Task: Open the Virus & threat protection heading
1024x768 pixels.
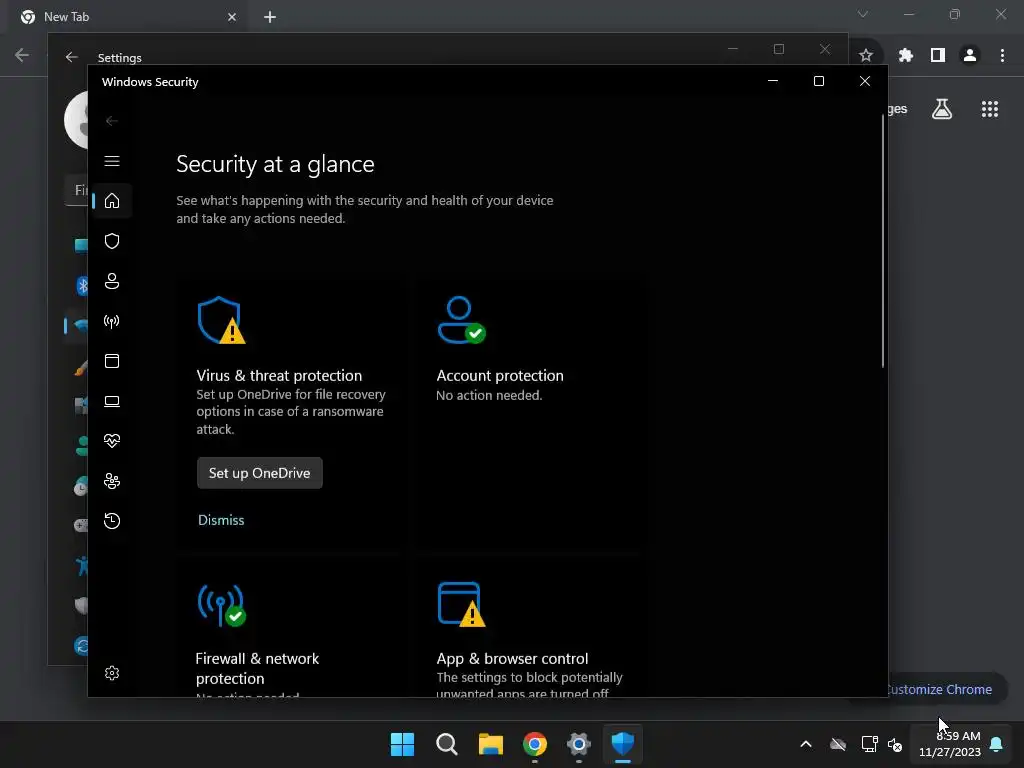Action: point(279,376)
